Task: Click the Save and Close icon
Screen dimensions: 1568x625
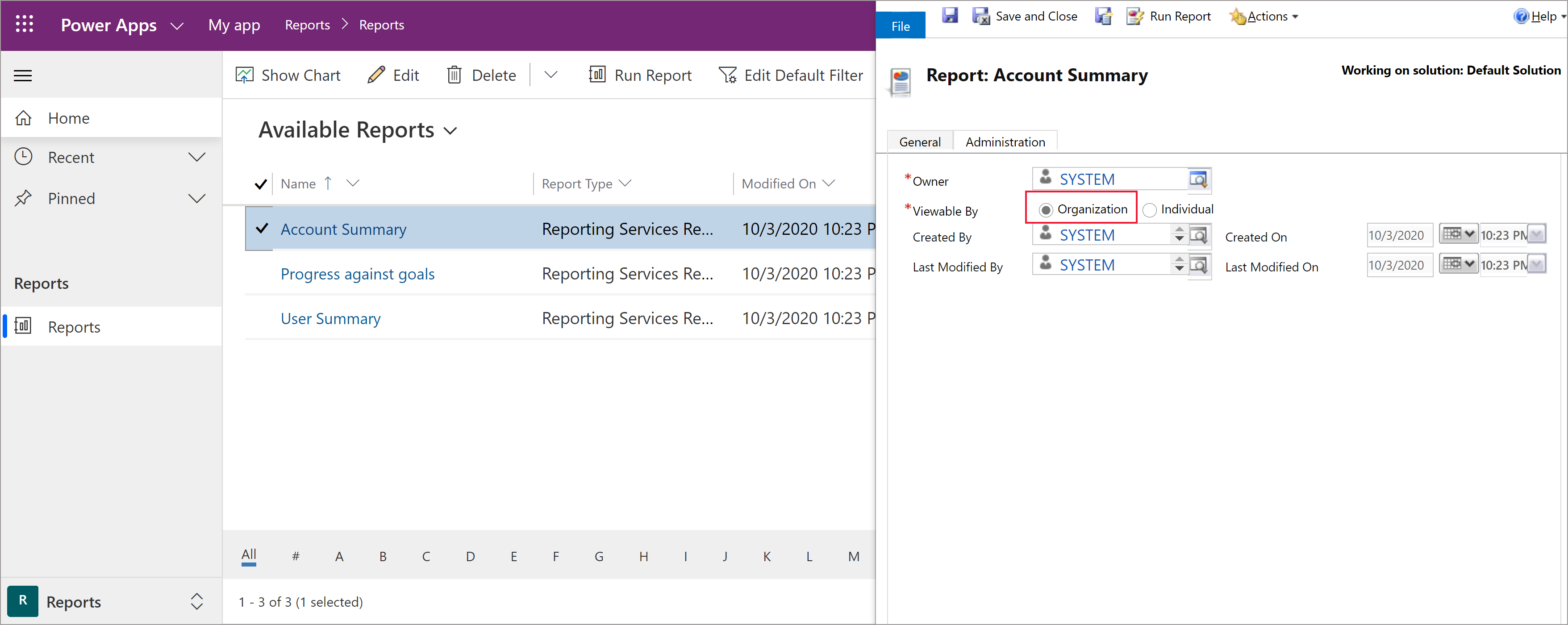Action: coord(983,15)
